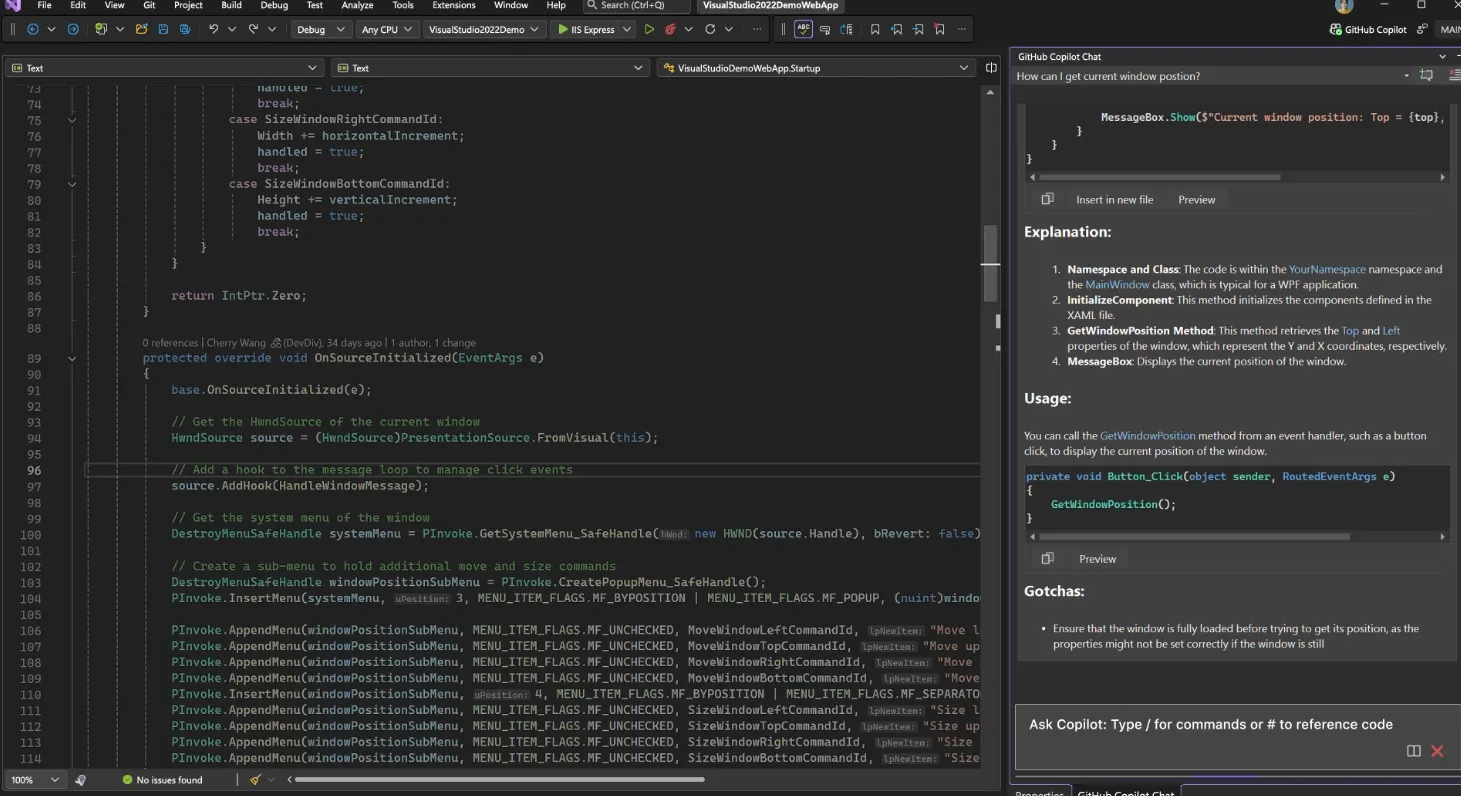Navigate forward with the forward arrow icon
Image resolution: width=1461 pixels, height=796 pixels.
pyautogui.click(x=73, y=29)
